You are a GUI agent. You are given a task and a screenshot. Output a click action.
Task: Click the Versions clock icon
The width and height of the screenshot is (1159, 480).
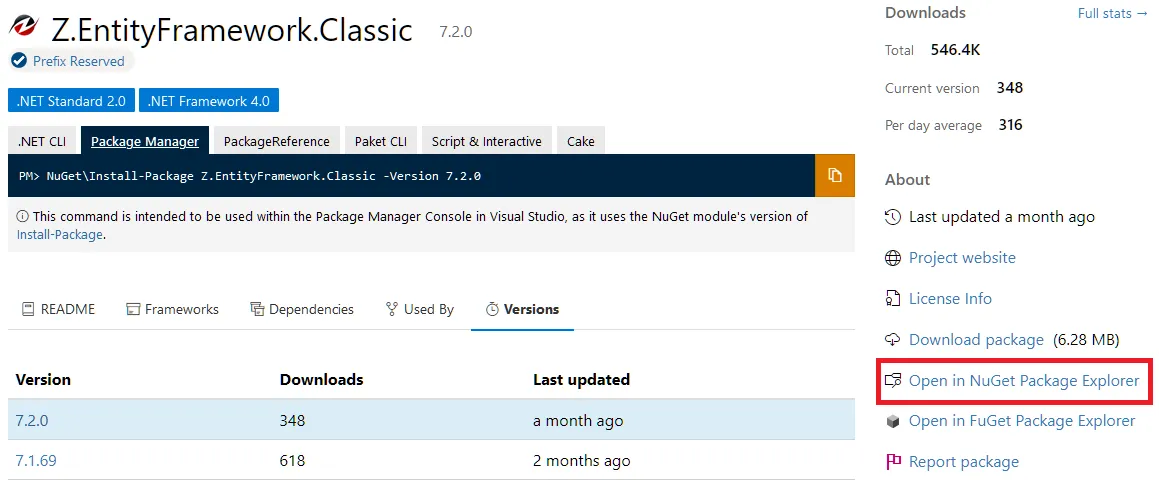click(492, 309)
